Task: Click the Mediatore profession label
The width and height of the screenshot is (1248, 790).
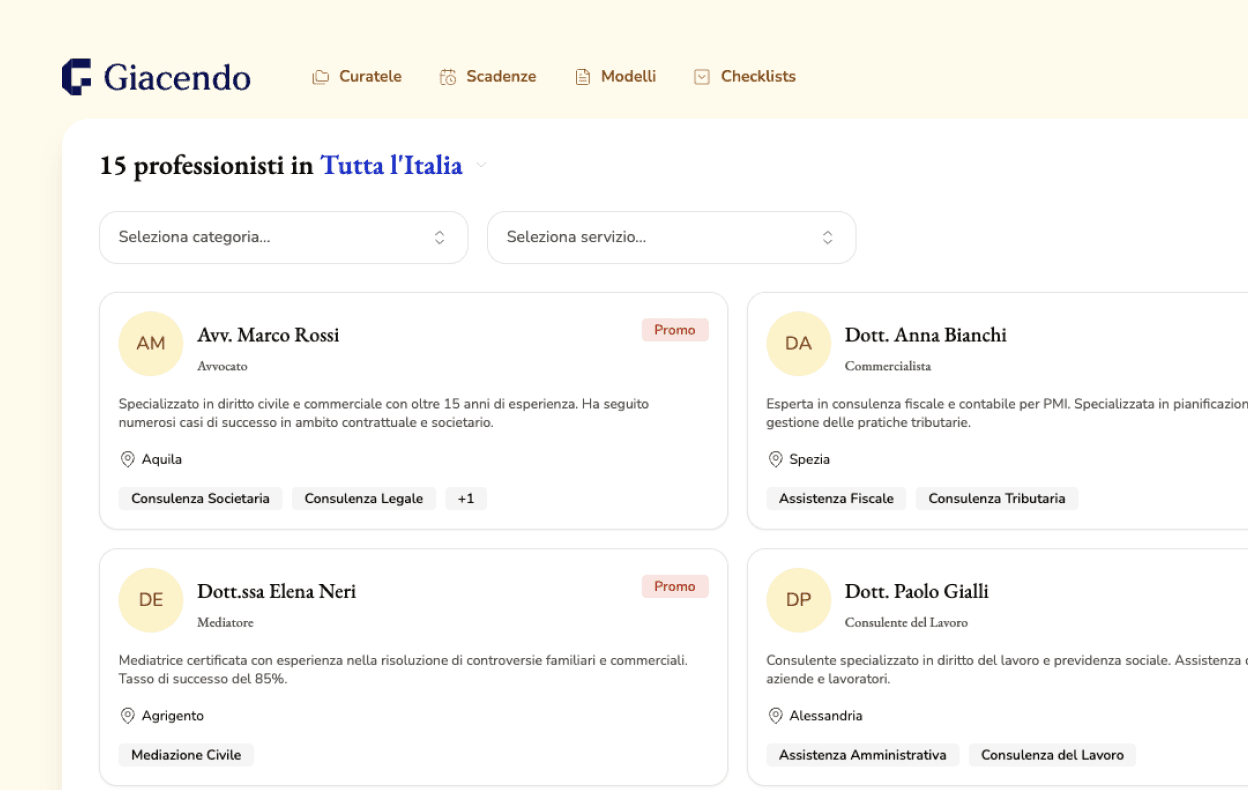Action: coord(225,622)
